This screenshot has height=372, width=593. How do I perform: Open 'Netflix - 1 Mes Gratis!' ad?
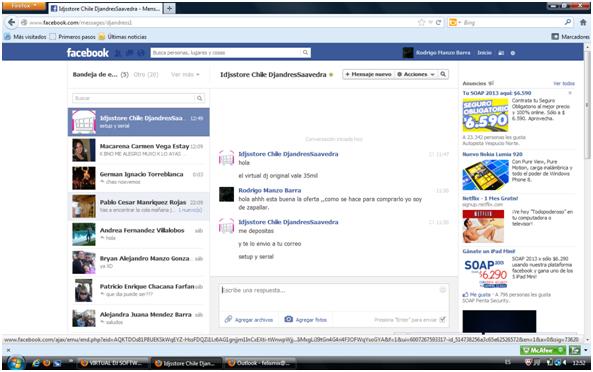point(490,198)
